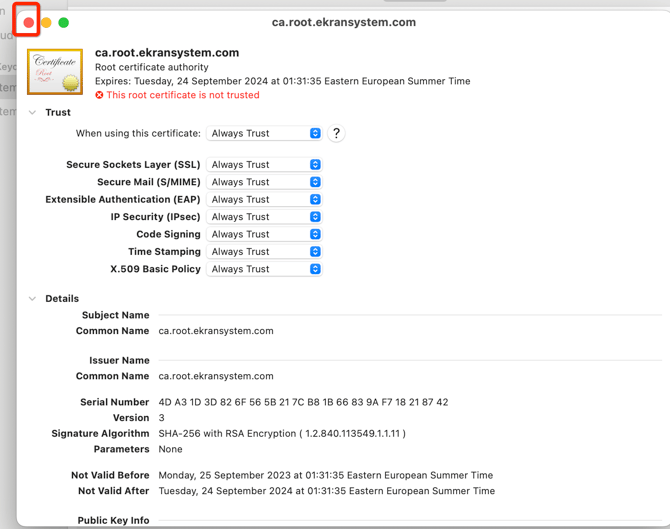This screenshot has width=670, height=529.
Task: Open the 'When using this certificate' dropdown
Action: (x=264, y=133)
